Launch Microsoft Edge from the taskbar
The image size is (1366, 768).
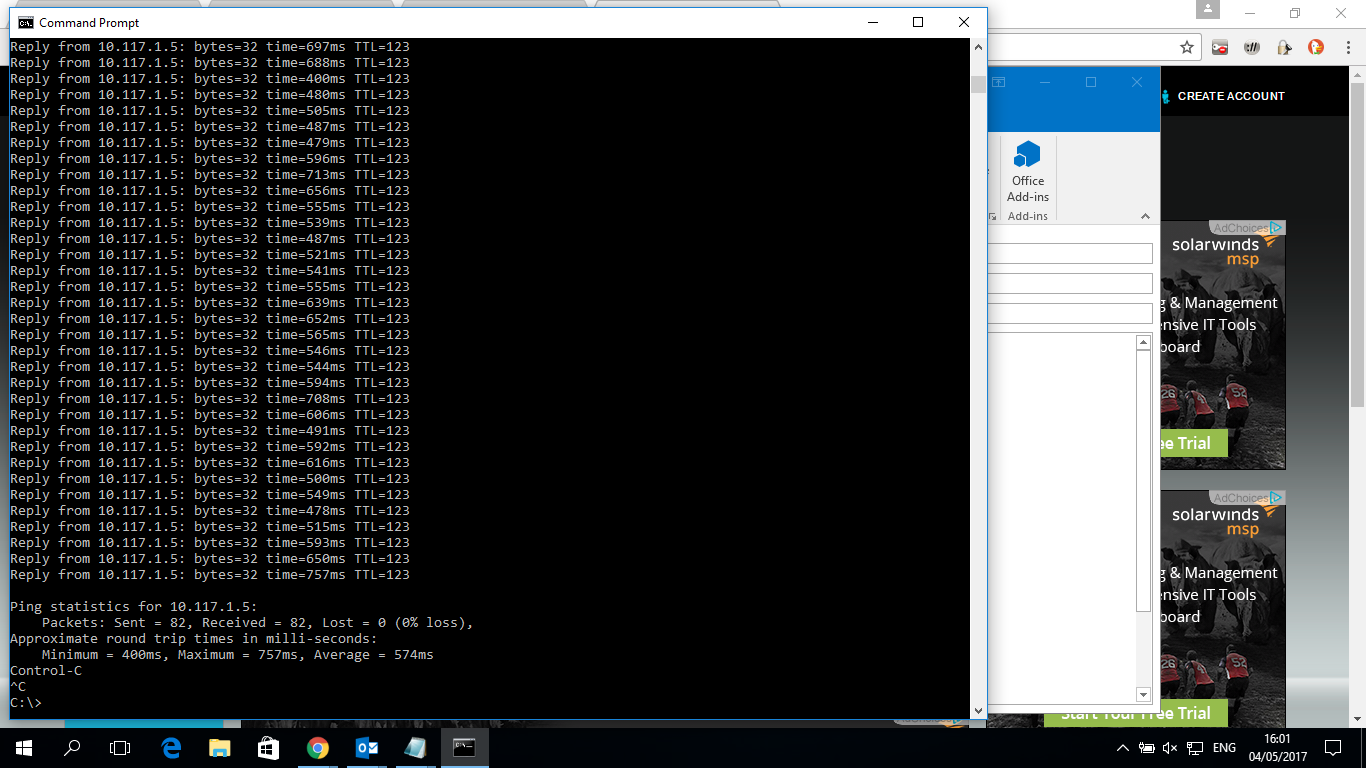click(171, 748)
